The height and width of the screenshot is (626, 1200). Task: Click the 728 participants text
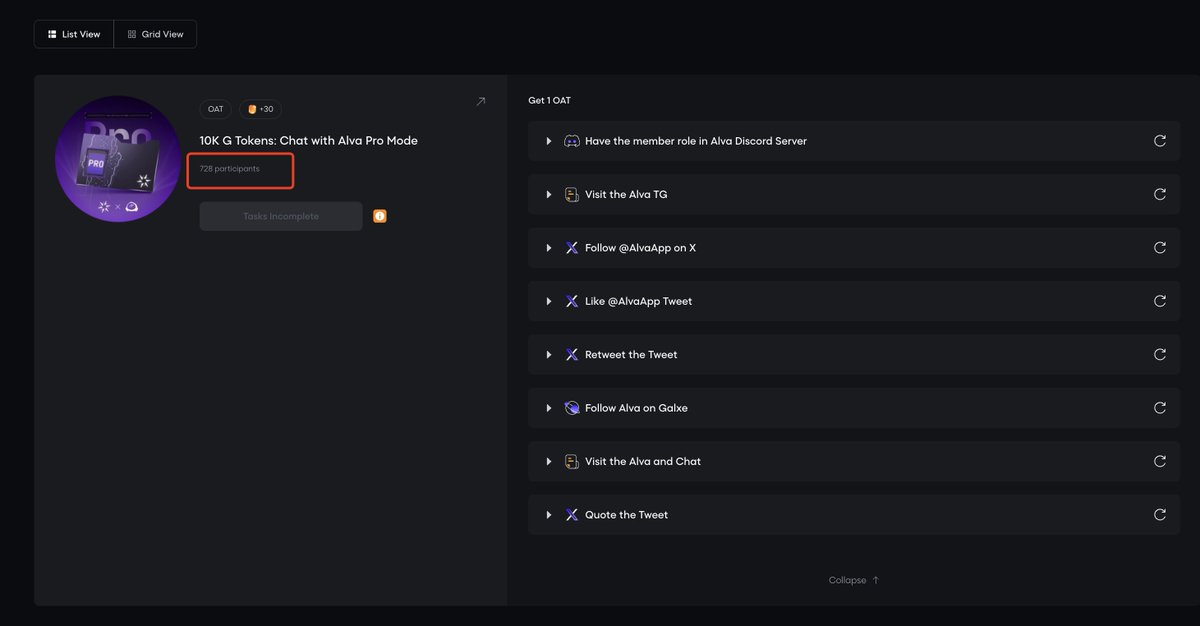(230, 169)
